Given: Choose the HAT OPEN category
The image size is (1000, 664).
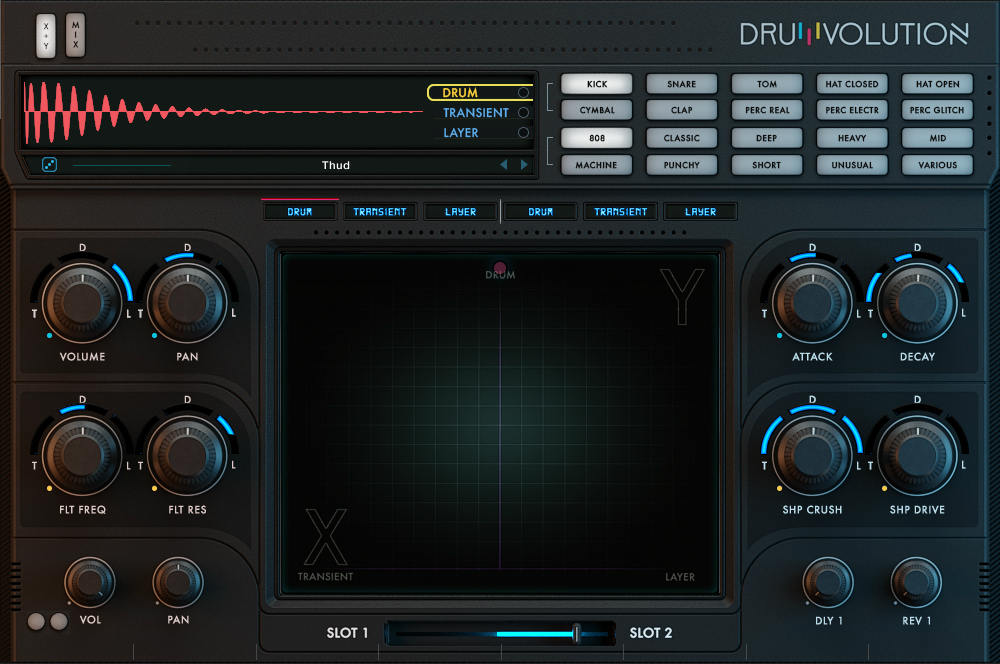Looking at the screenshot, I should click(937, 83).
